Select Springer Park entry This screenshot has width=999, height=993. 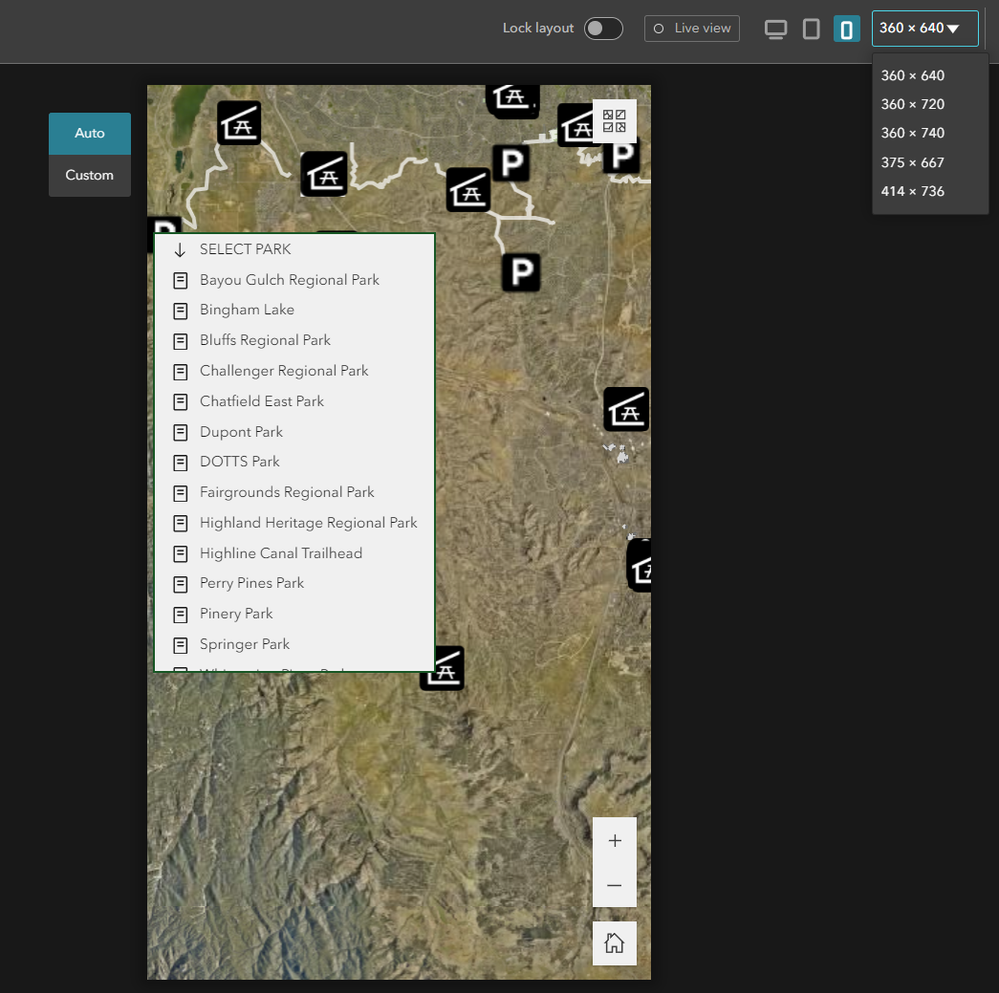click(294, 644)
